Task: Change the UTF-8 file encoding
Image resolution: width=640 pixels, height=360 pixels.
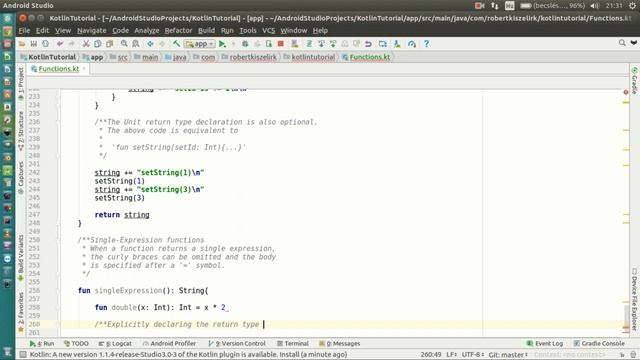Action: 473,355
